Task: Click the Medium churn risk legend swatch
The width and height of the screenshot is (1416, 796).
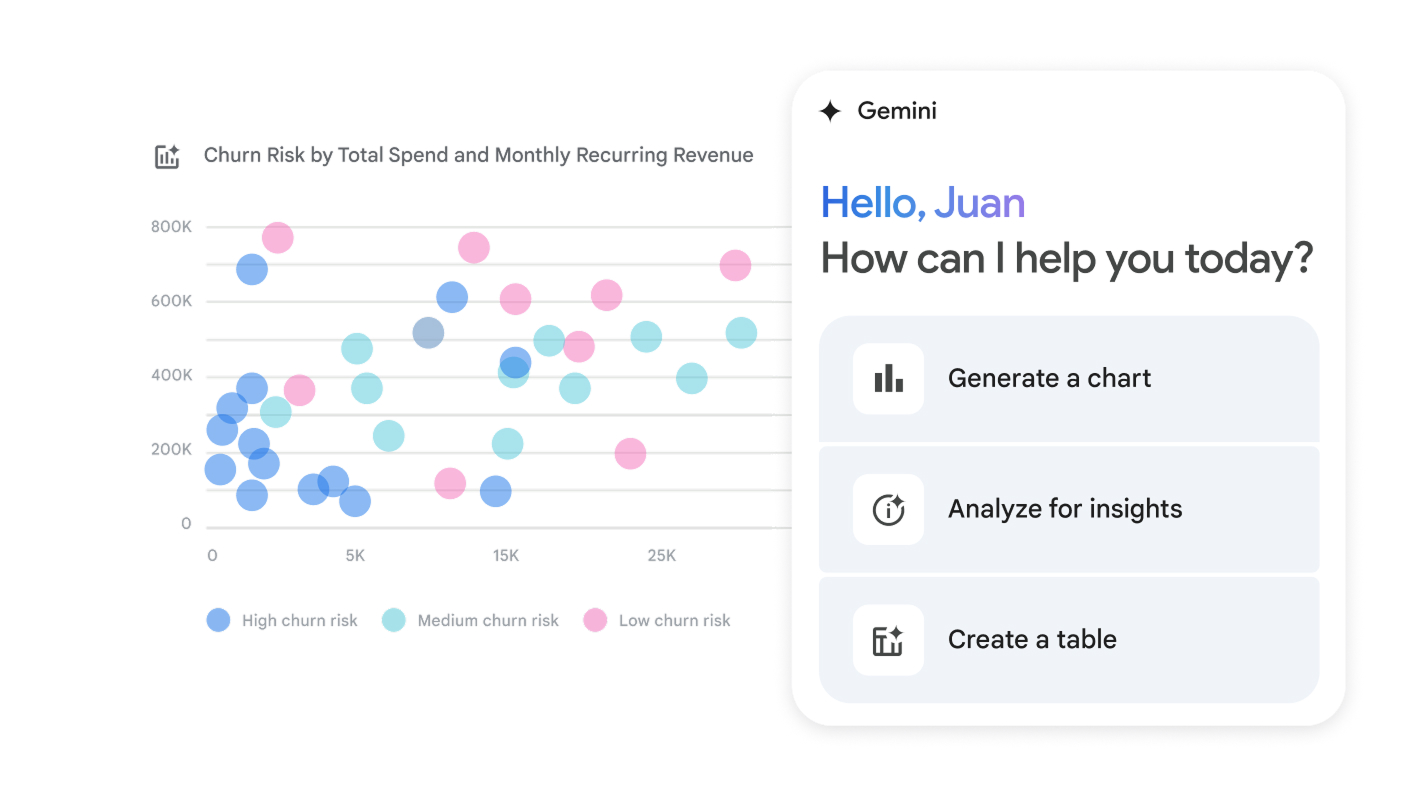Action: 394,620
